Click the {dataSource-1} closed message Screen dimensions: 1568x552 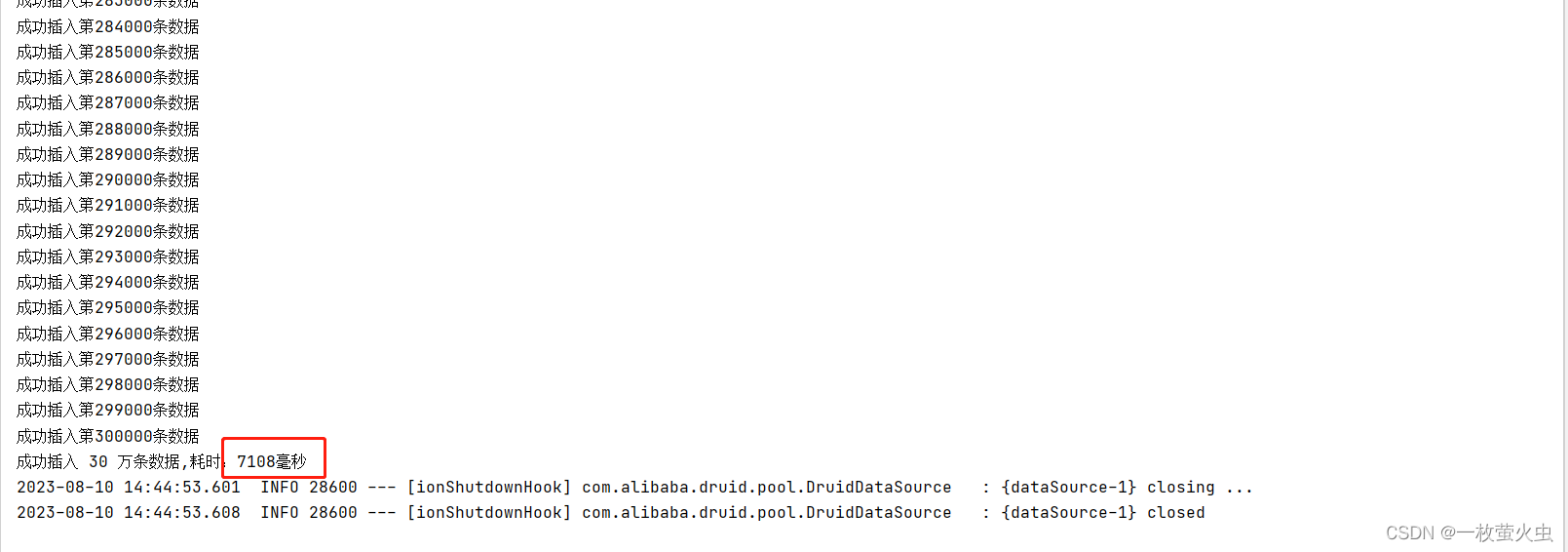1103,512
